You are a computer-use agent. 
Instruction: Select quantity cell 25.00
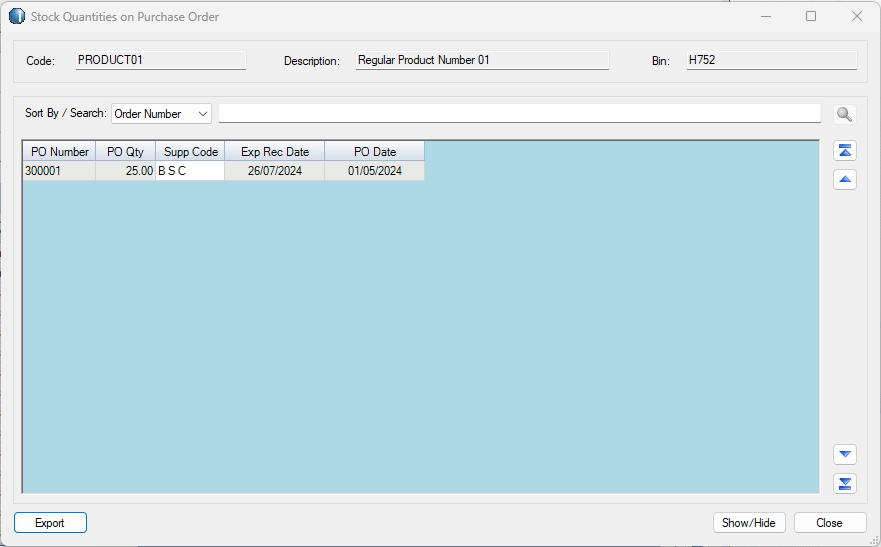click(x=125, y=171)
